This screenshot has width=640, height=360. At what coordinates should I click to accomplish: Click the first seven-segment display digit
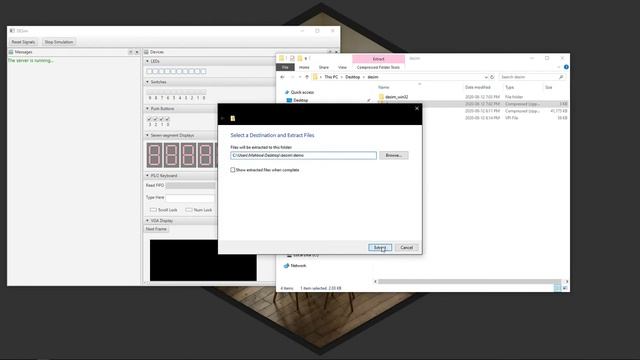click(x=154, y=155)
